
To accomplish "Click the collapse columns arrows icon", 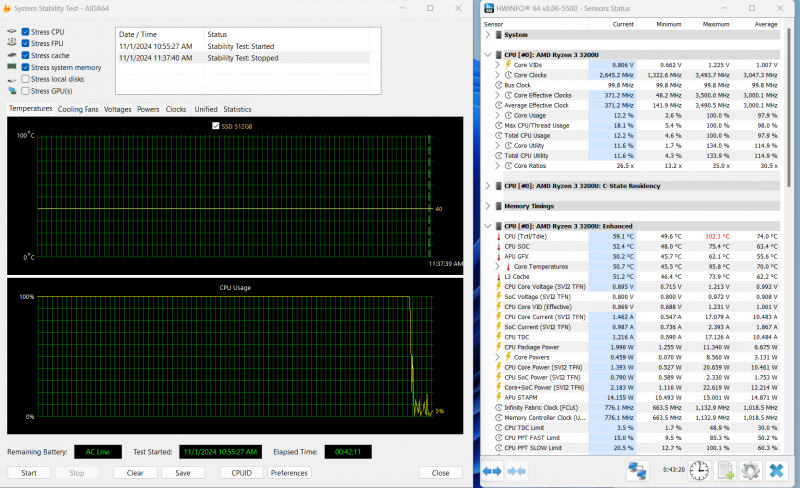I will point(516,471).
